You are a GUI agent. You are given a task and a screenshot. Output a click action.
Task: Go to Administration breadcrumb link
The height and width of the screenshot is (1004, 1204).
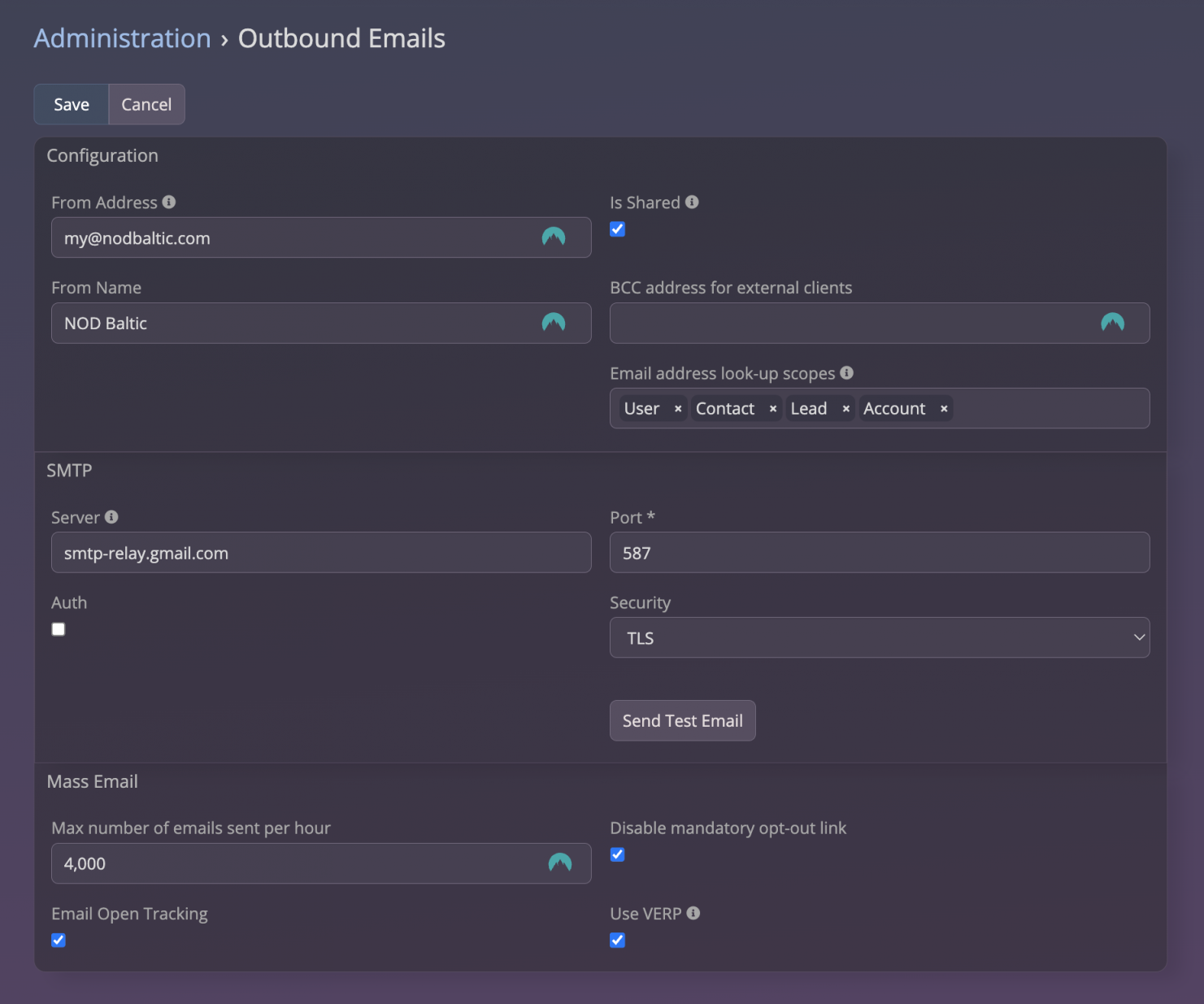click(x=123, y=38)
